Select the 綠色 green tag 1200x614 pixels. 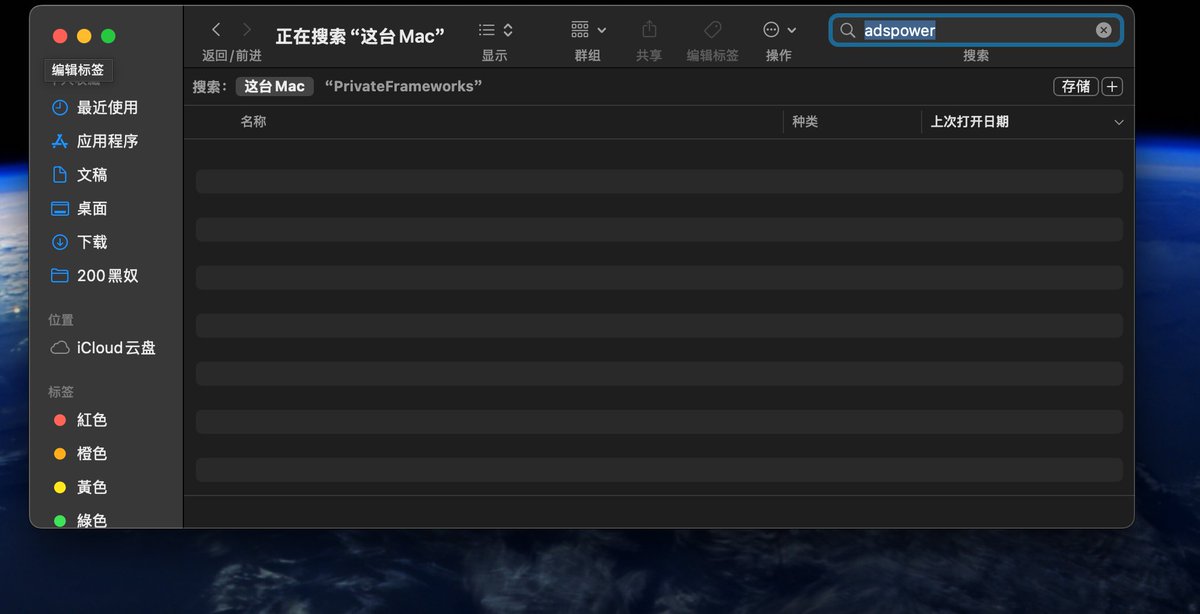92,520
